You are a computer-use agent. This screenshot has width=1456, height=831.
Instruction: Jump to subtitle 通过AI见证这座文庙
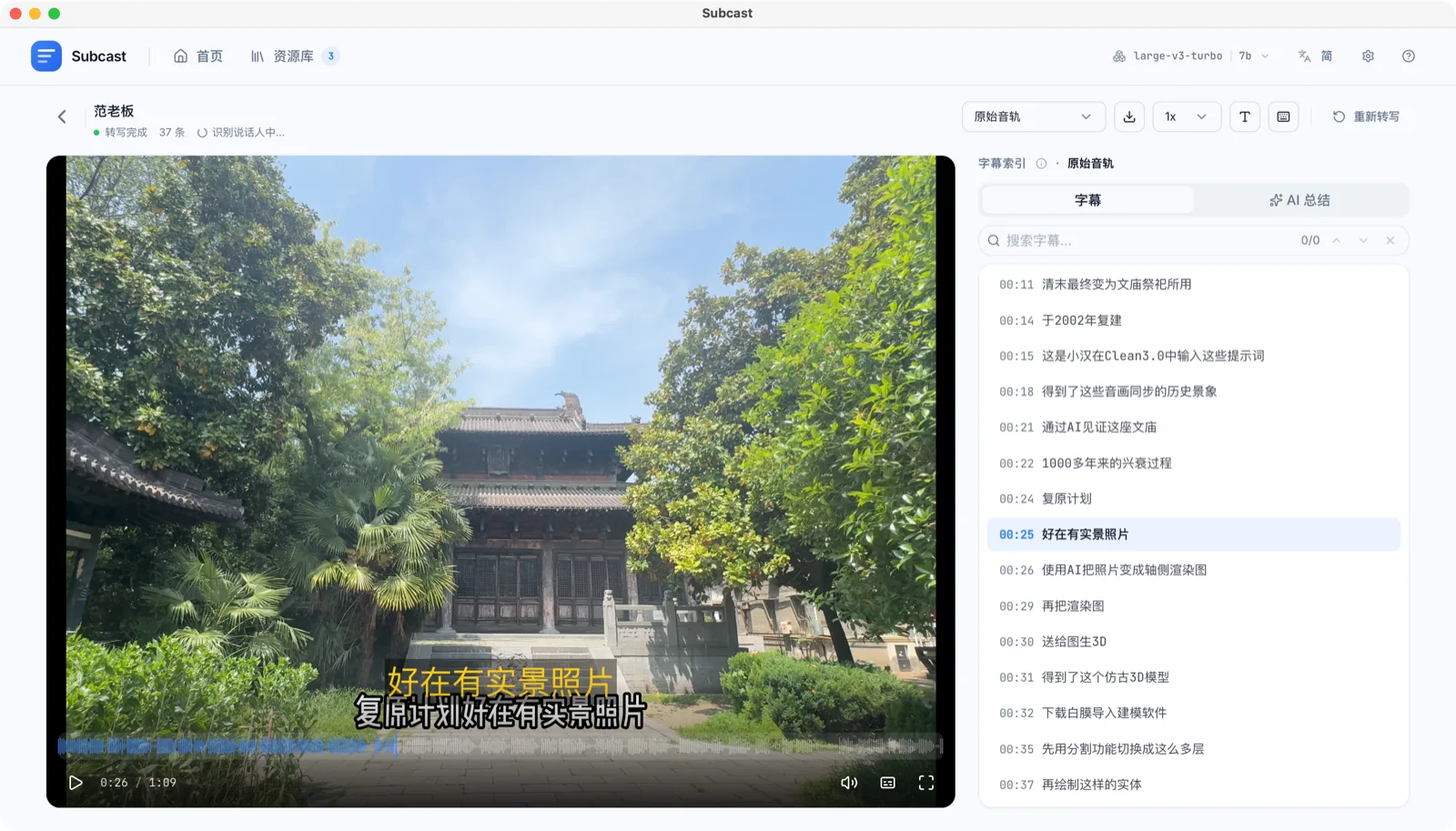pos(1193,427)
